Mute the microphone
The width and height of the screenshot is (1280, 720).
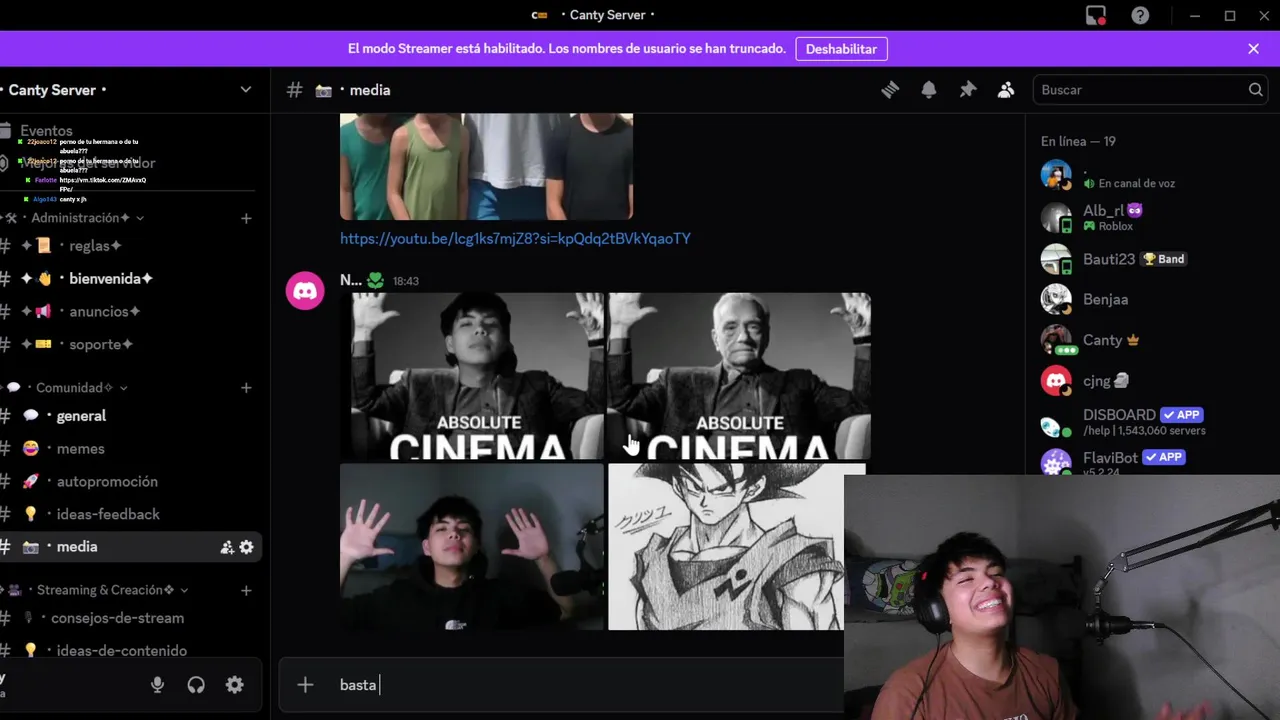point(157,685)
